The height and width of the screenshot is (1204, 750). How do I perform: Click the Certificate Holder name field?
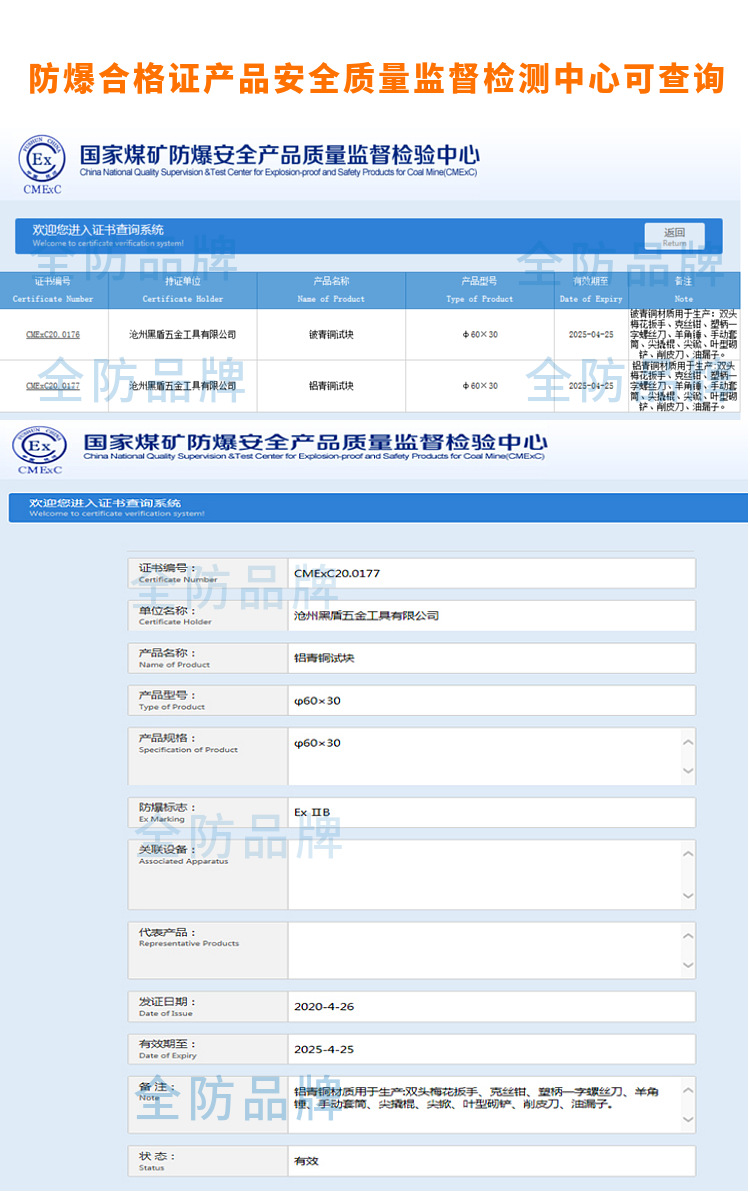[490, 616]
